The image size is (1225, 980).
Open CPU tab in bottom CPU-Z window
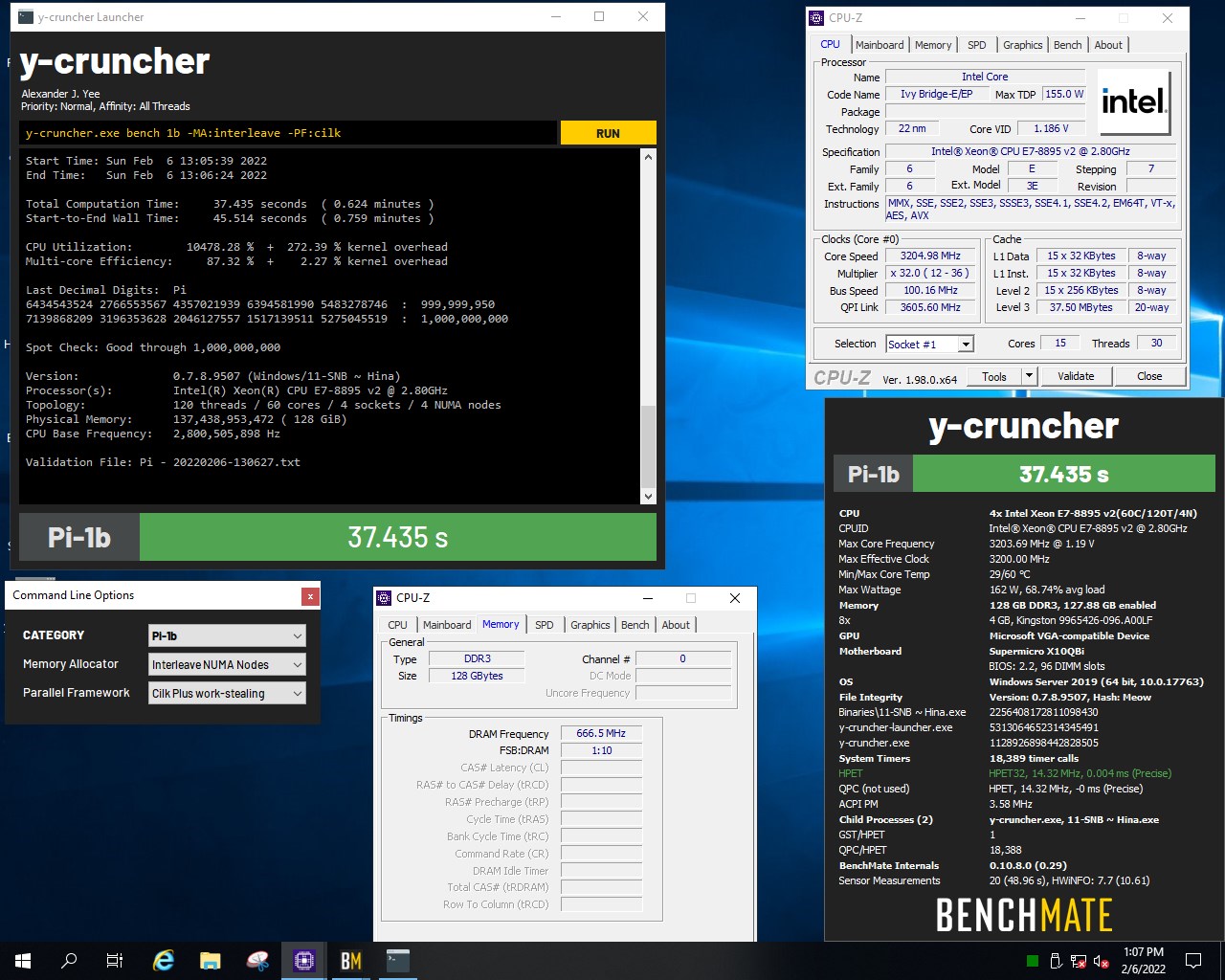coord(398,625)
